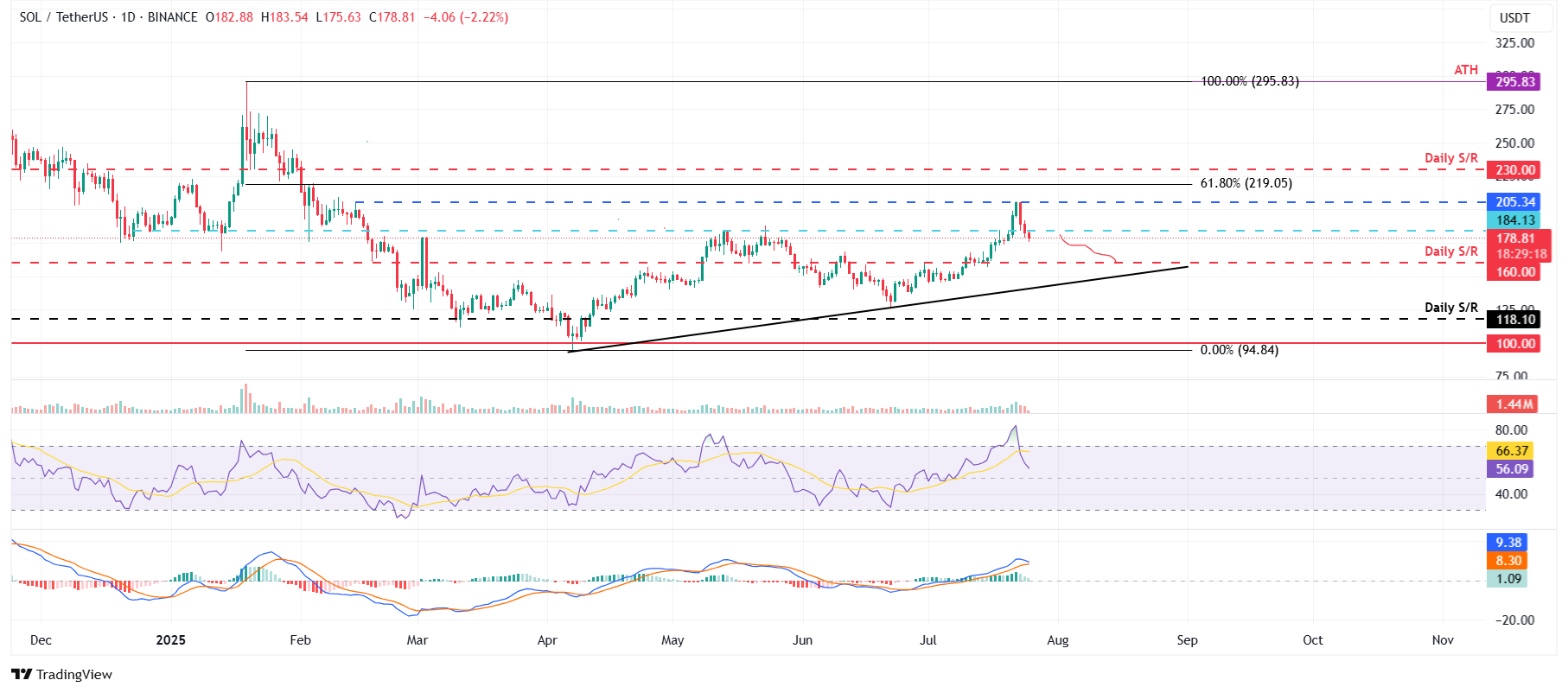Select the blue MACD 9.38 value label
Image resolution: width=1568 pixels, height=693 pixels.
pyautogui.click(x=1508, y=543)
